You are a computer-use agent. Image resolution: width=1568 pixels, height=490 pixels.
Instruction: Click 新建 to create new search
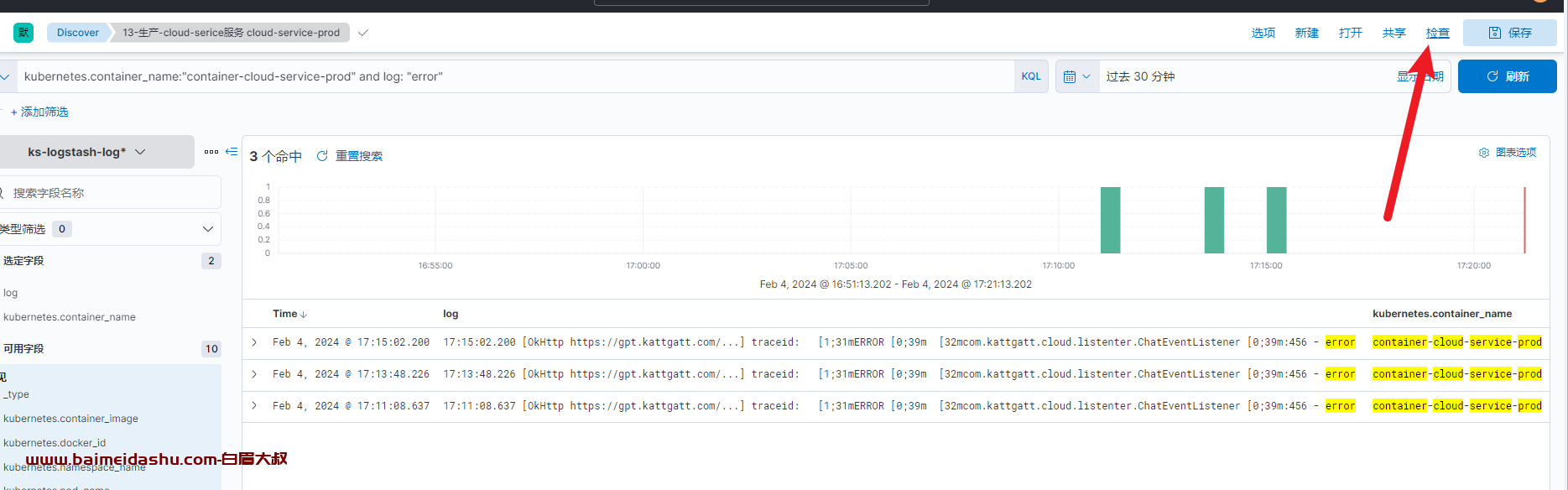(x=1306, y=33)
